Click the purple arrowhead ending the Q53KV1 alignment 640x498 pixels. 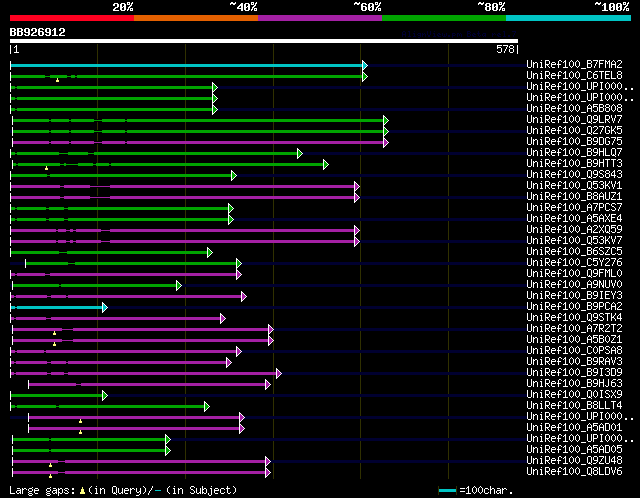click(x=357, y=187)
